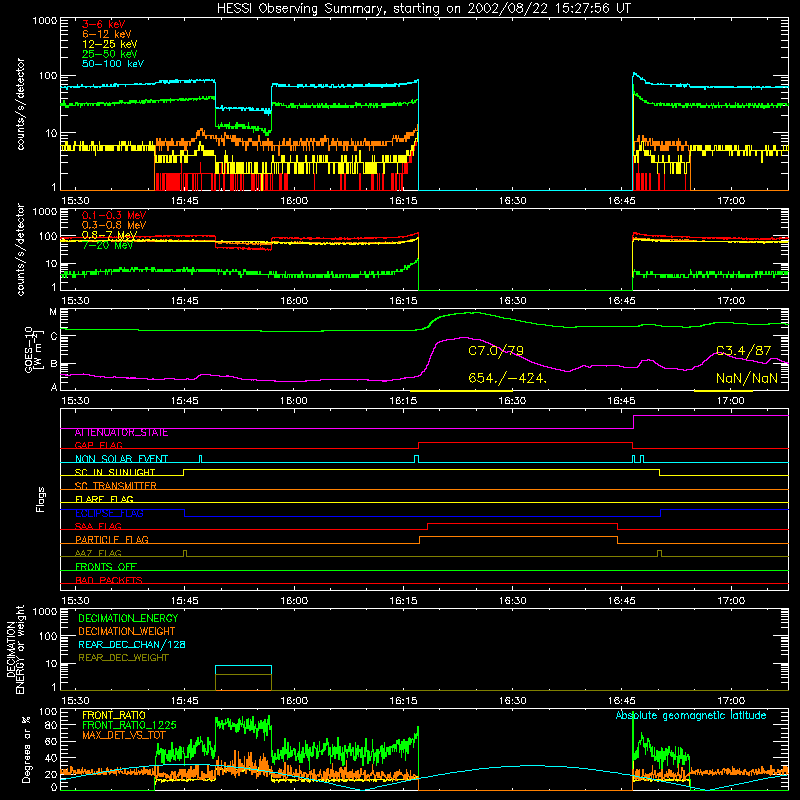Click the NON_SOLAR_EVENT flag label
The height and width of the screenshot is (800, 800).
click(x=121, y=459)
